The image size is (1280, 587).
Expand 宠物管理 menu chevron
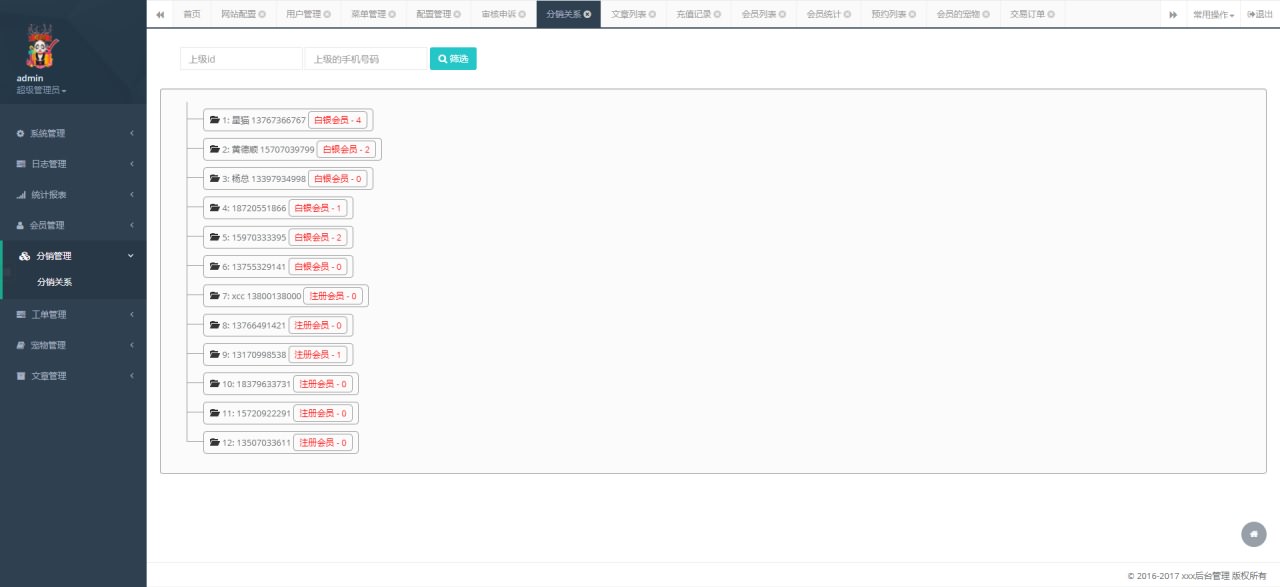coord(131,345)
